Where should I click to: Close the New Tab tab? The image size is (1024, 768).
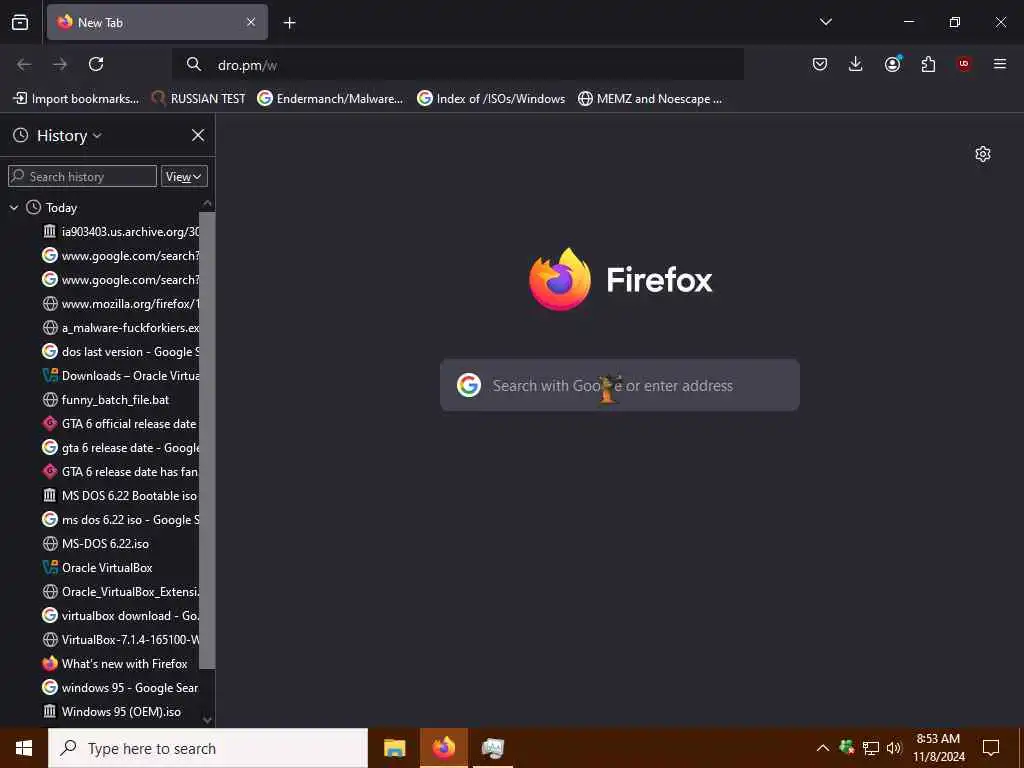(x=251, y=22)
